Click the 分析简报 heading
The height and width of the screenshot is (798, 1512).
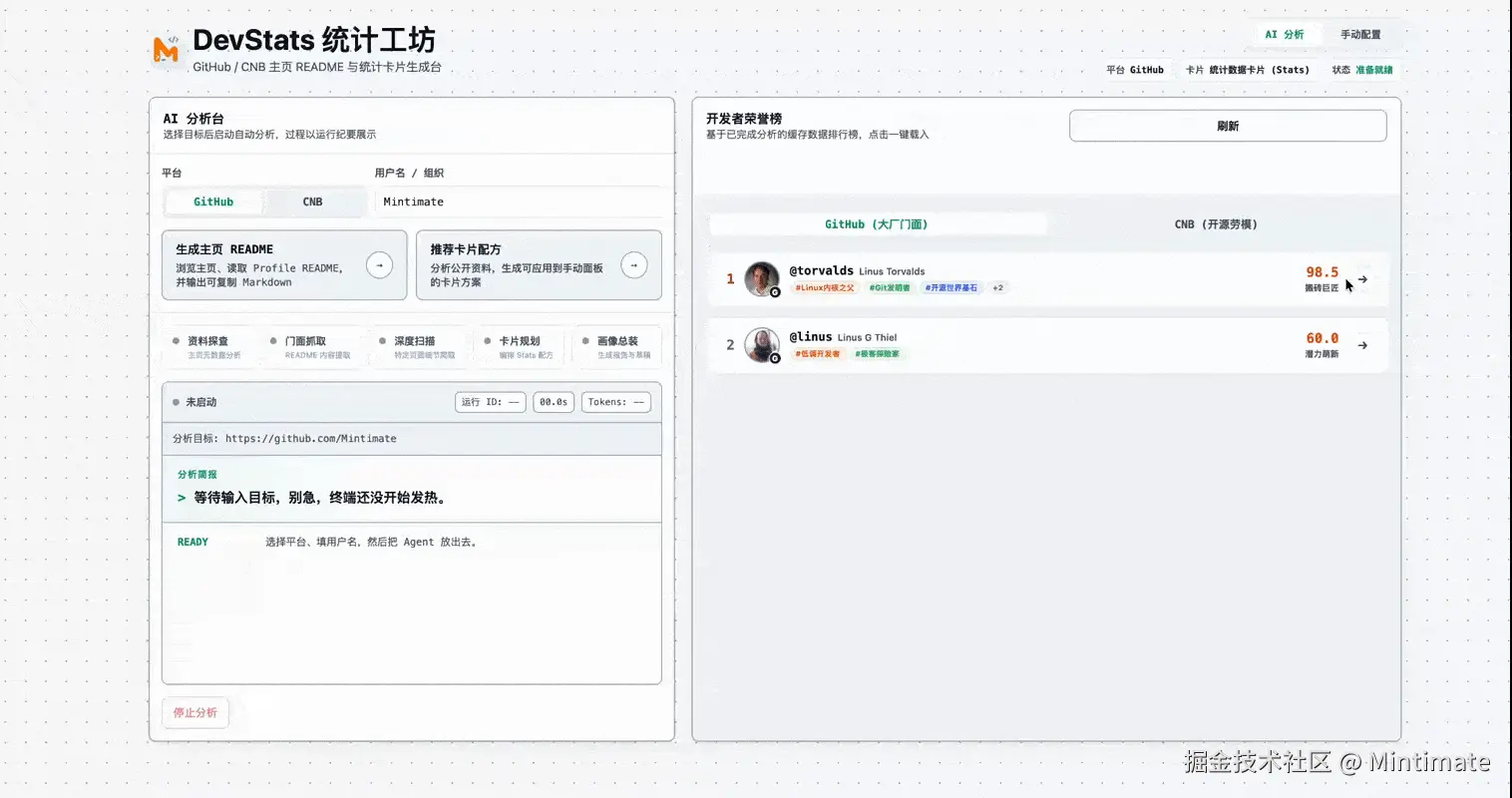point(197,475)
